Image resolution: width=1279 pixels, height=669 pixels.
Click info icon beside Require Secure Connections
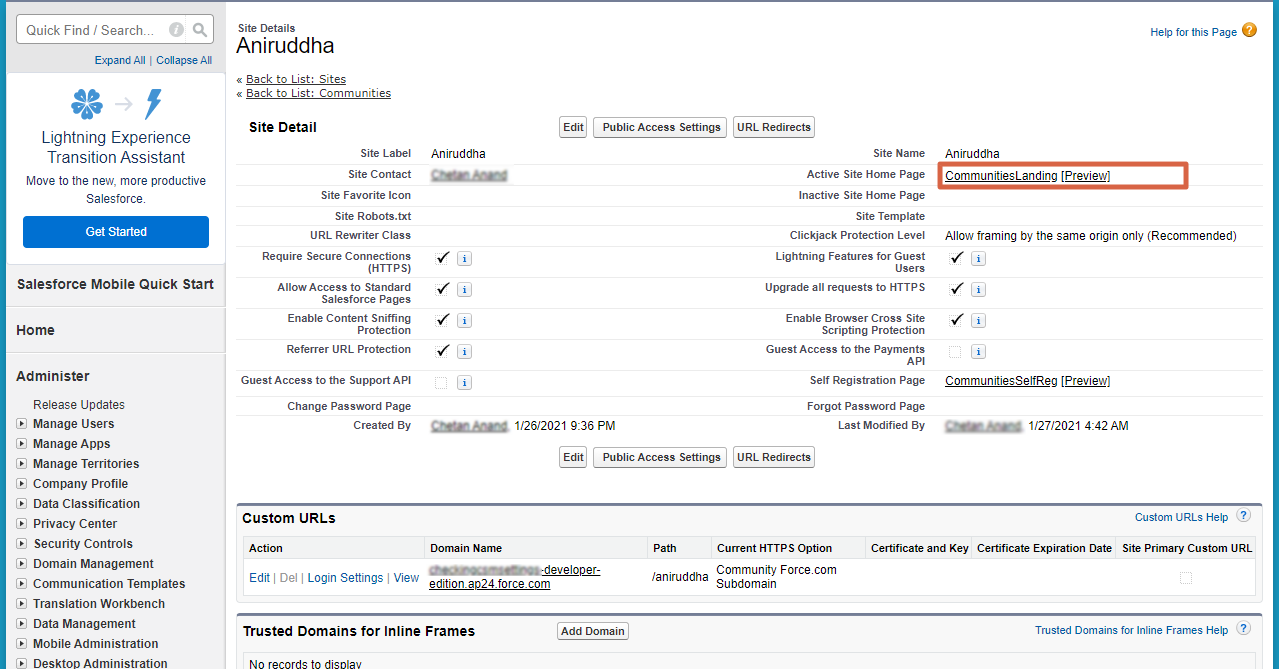(464, 258)
